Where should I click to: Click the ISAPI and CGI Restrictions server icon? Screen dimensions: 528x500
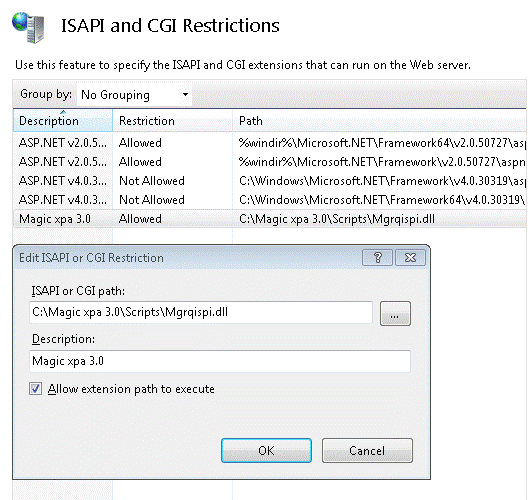click(28, 28)
